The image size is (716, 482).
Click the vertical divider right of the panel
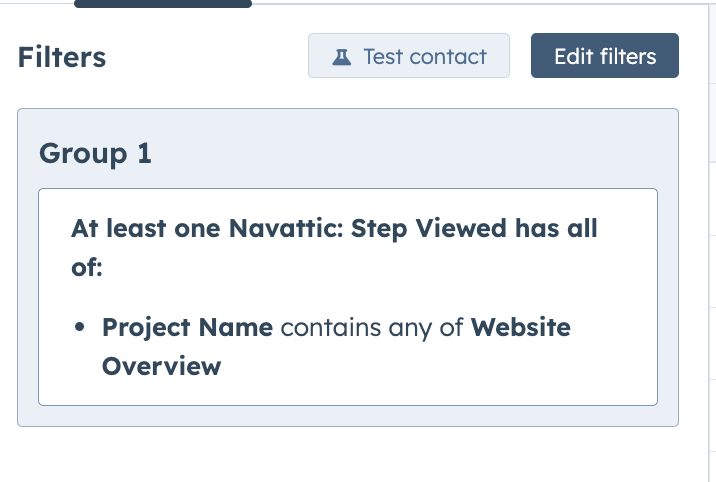709,250
